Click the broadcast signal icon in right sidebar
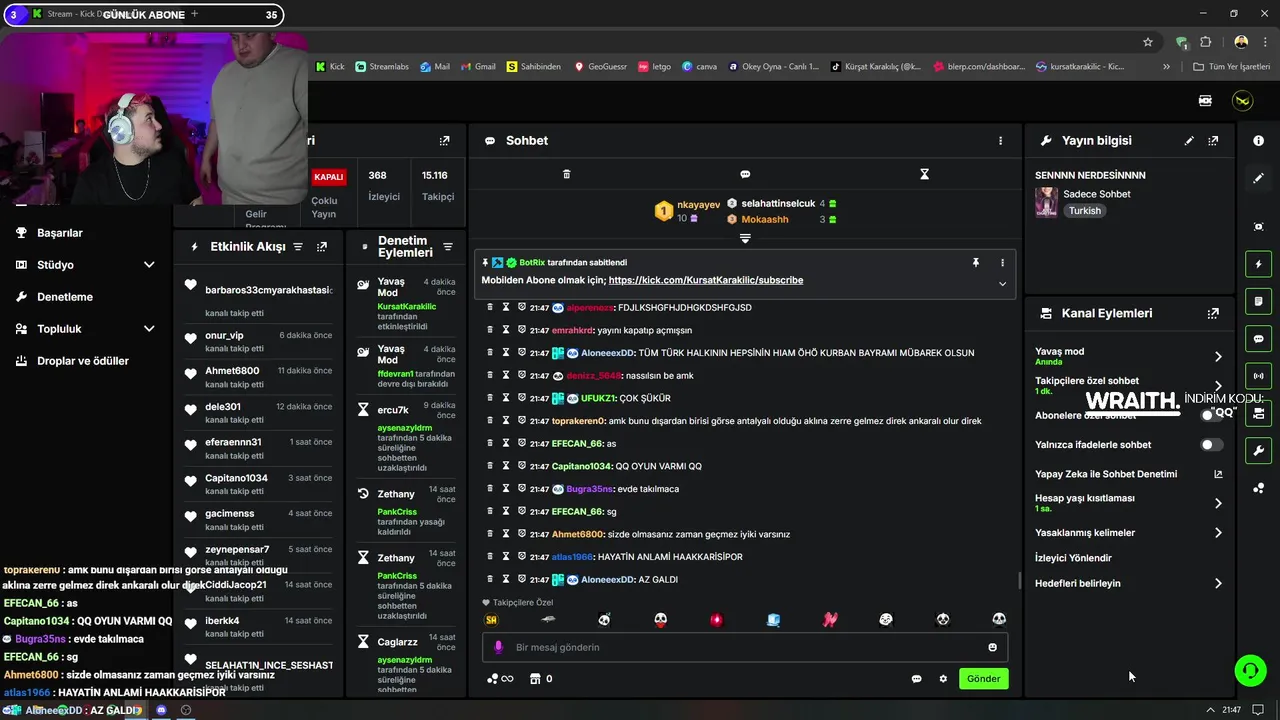 tap(1258, 376)
